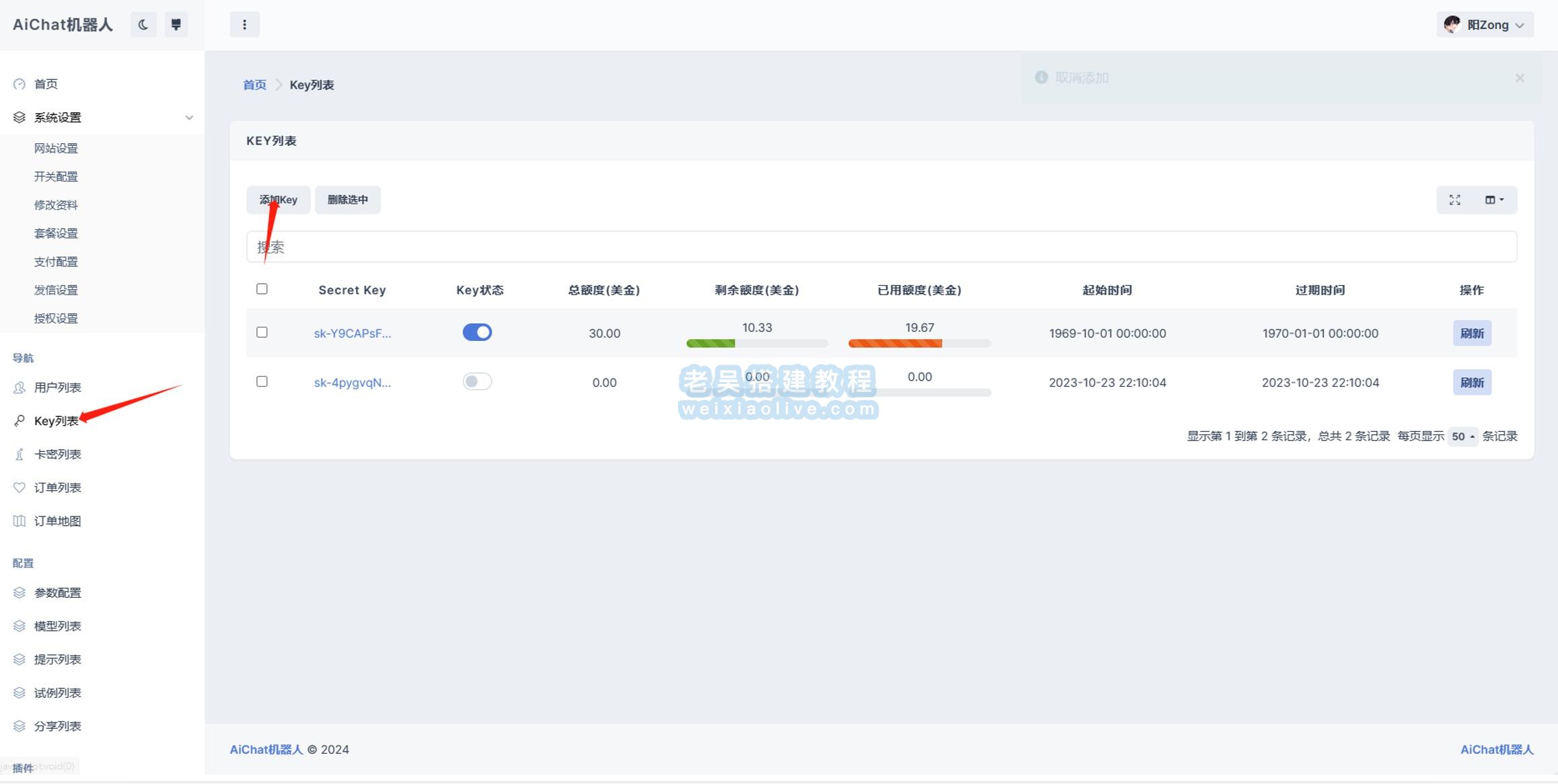Open the columns visibility dropdown
Viewport: 1558px width, 784px height.
1494,200
